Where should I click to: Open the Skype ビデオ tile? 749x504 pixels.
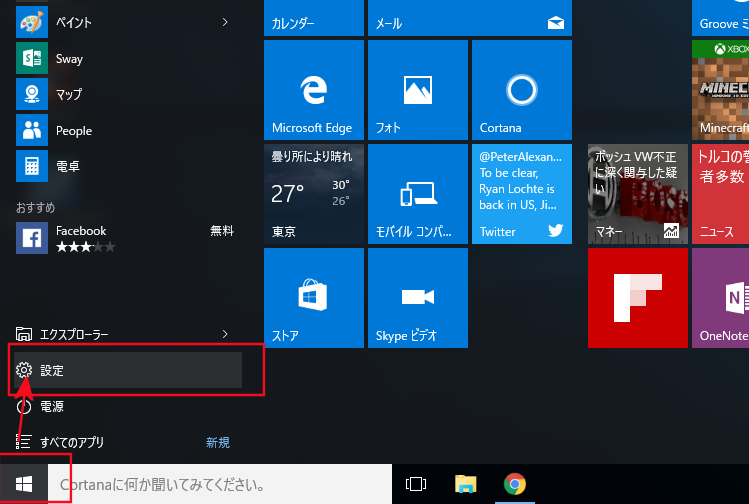418,298
